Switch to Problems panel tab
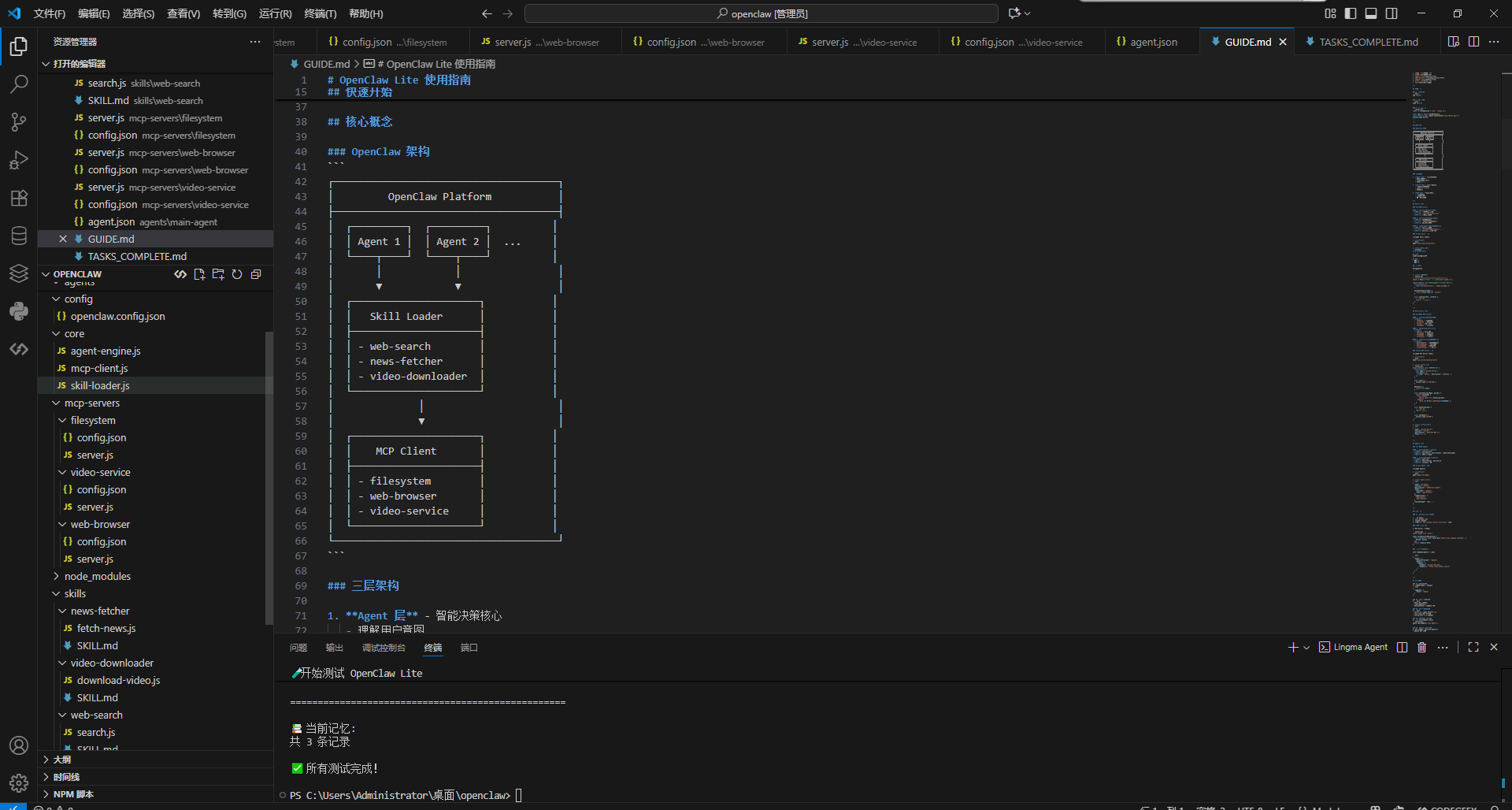 point(298,648)
